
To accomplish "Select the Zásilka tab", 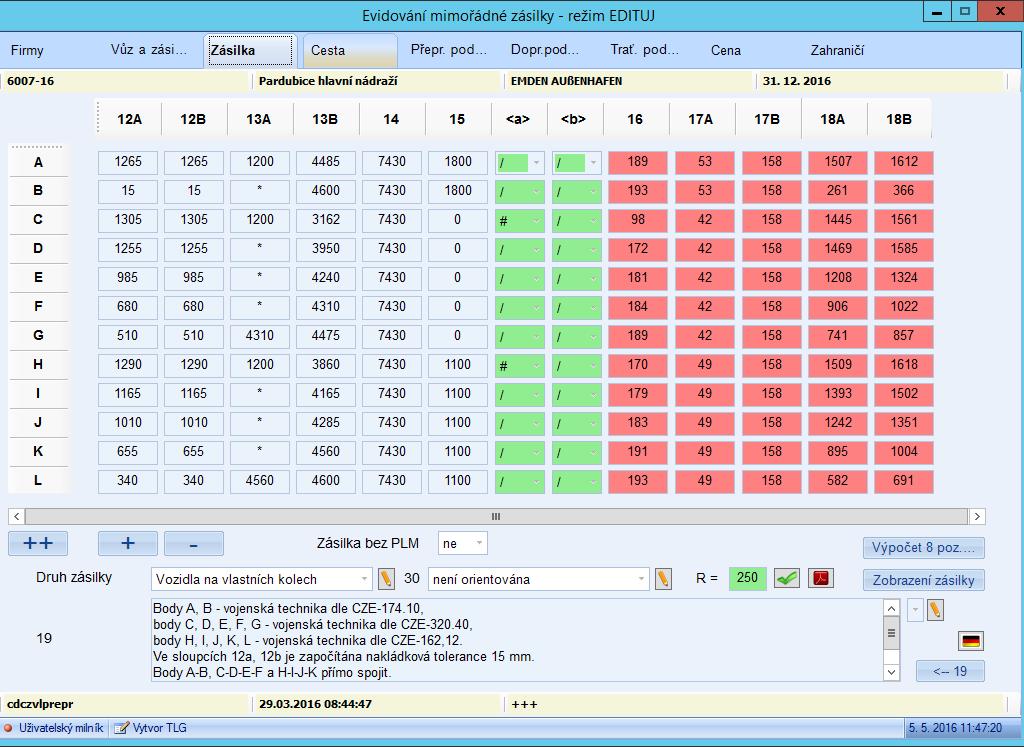I will [250, 50].
